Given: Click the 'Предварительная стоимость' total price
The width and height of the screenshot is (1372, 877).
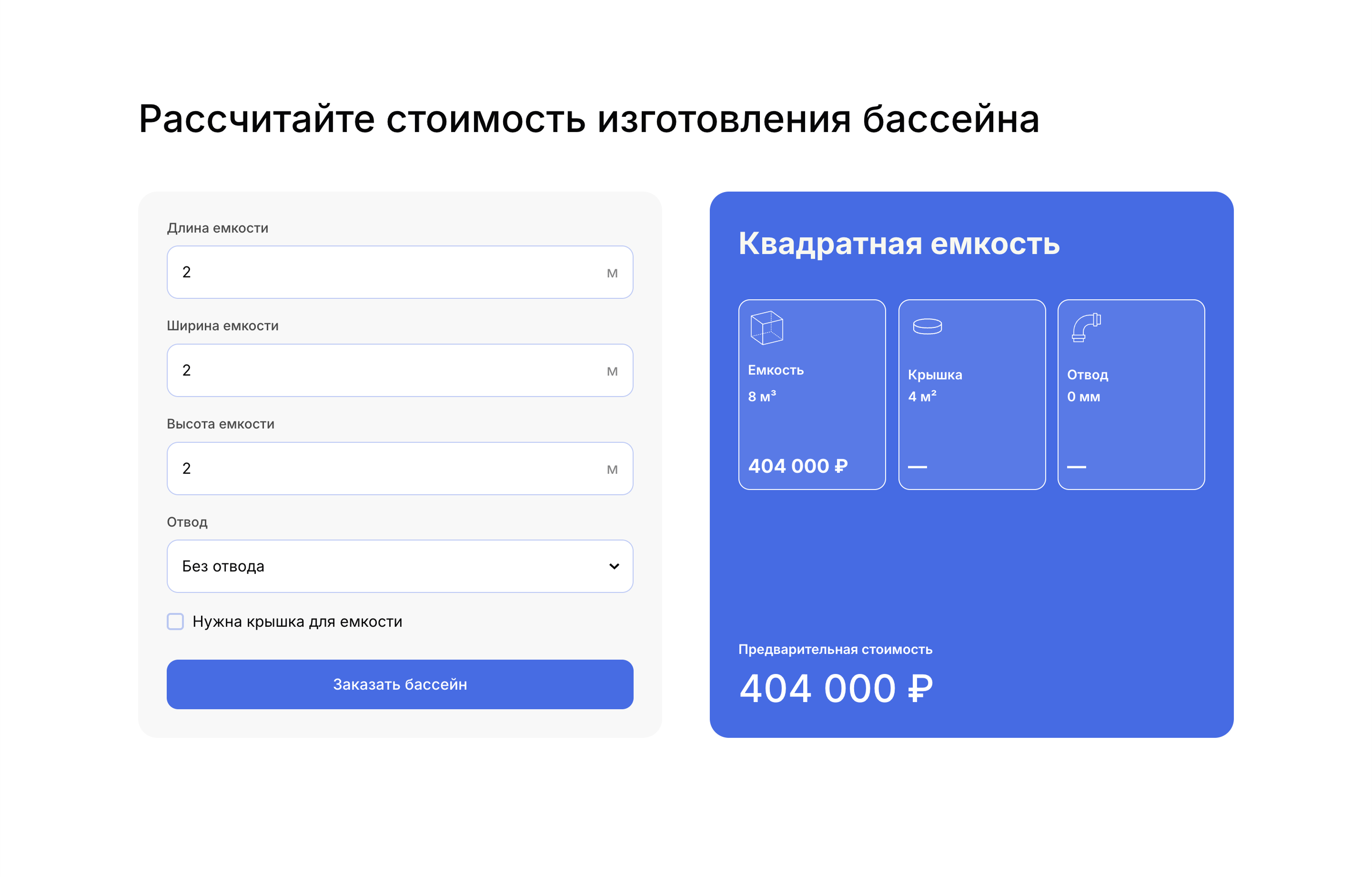Looking at the screenshot, I should click(835, 688).
